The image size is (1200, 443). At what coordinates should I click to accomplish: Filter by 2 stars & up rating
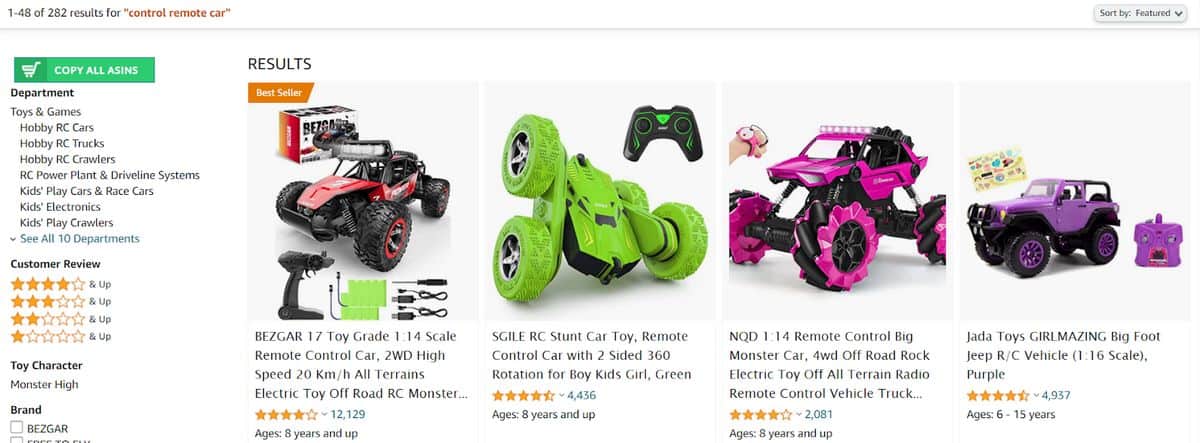tap(60, 319)
